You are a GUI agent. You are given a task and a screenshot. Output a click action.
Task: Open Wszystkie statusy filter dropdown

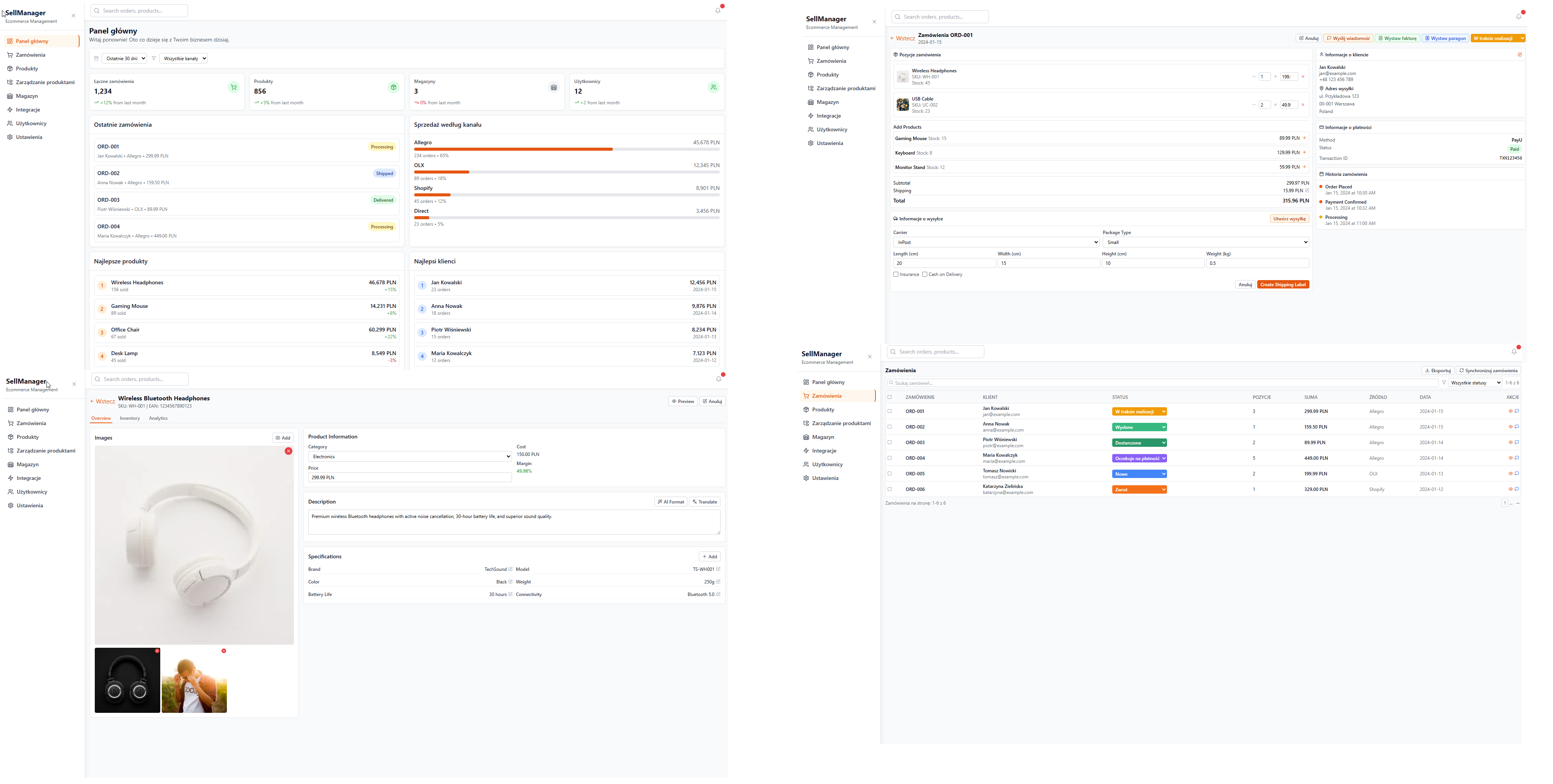1475,382
